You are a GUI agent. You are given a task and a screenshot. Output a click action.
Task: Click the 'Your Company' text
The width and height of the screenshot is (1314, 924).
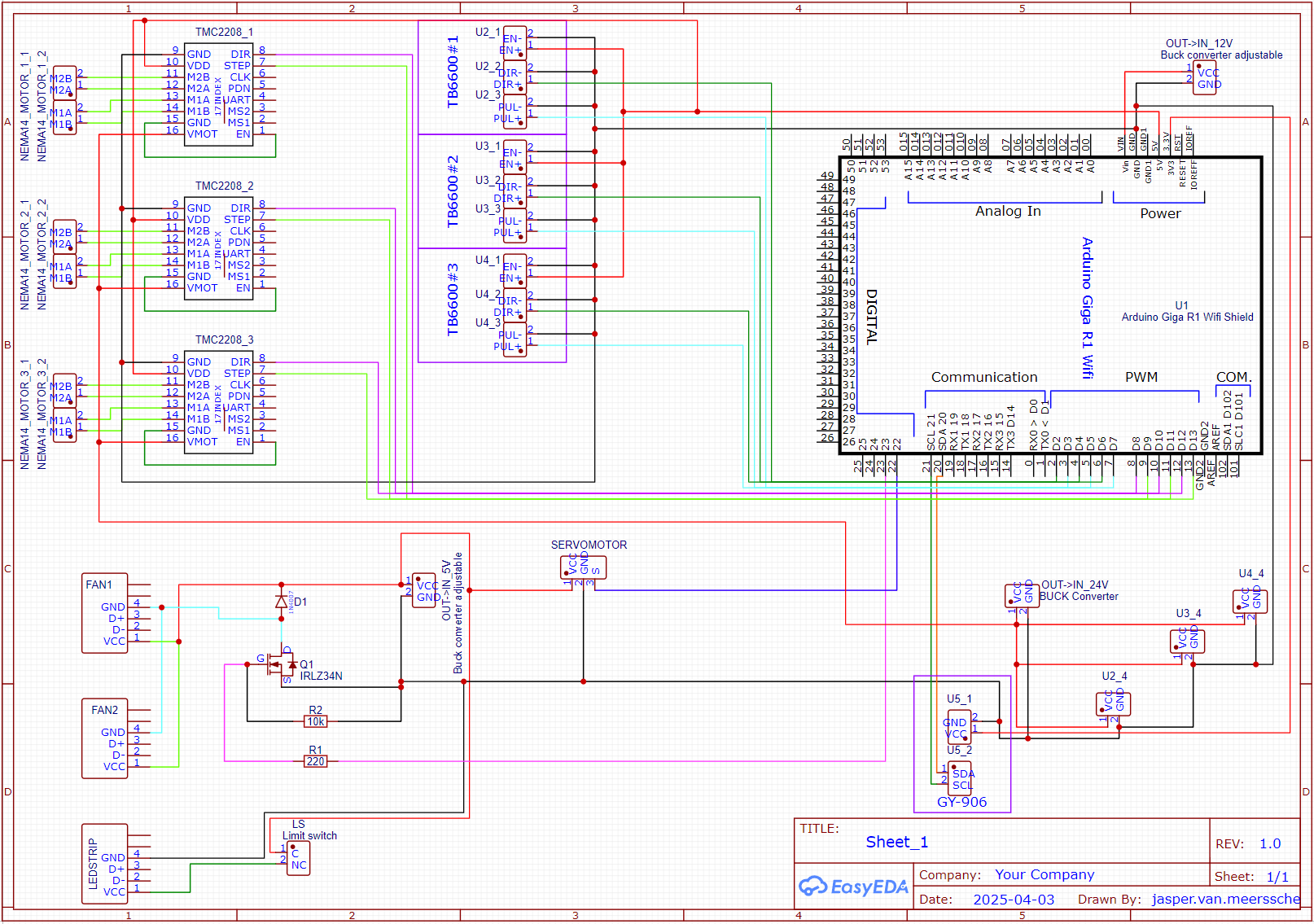(x=1045, y=874)
